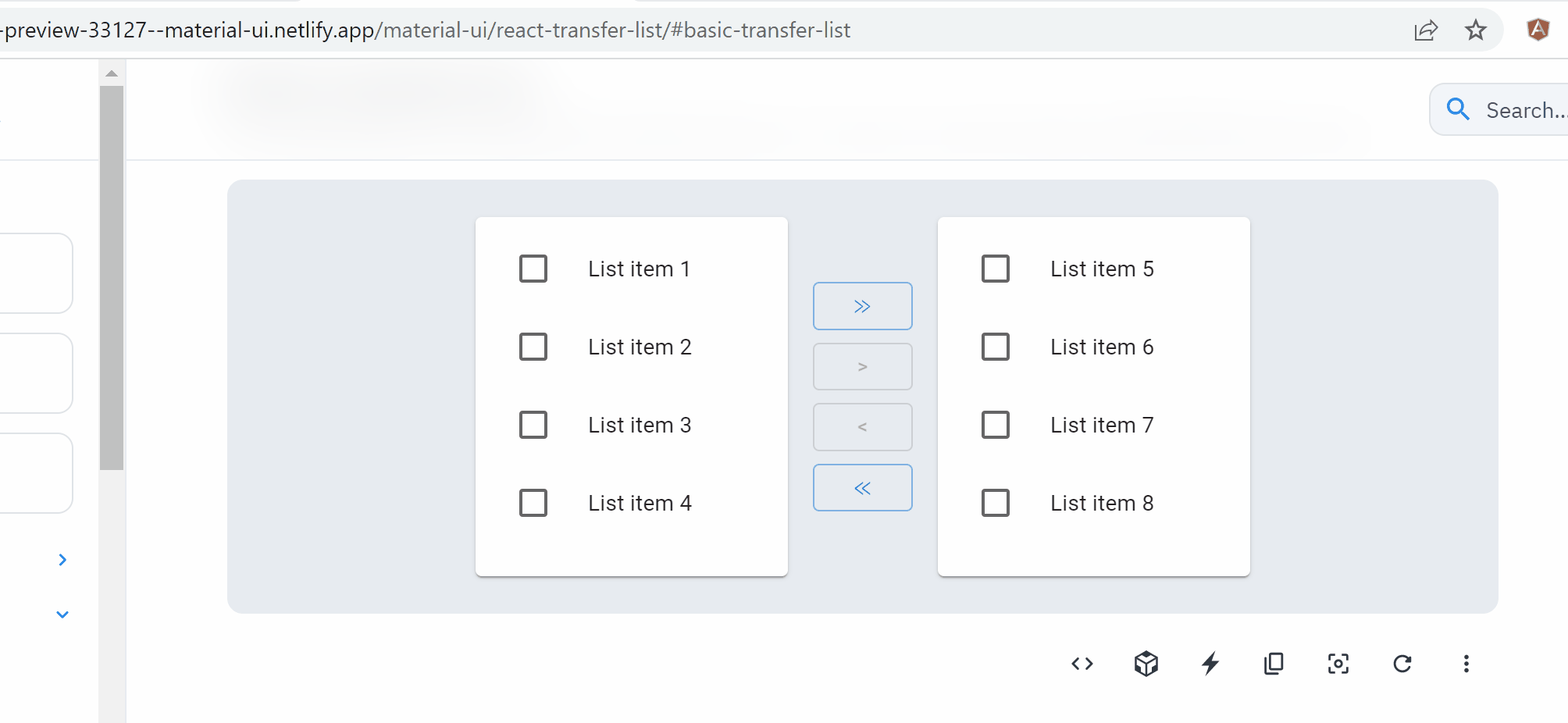The height and width of the screenshot is (723, 1568).
Task: Select the focus isolation icon
Action: (x=1338, y=664)
